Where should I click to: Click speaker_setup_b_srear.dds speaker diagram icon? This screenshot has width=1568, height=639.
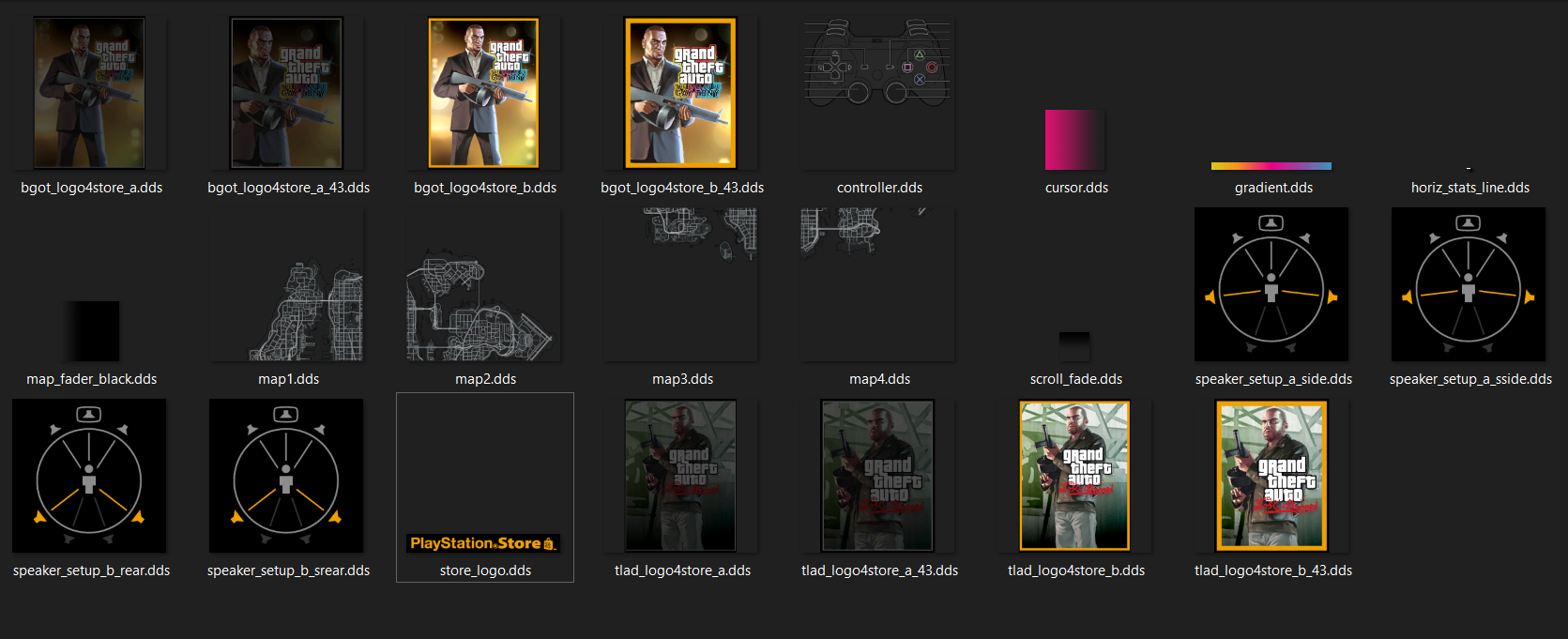pos(286,476)
